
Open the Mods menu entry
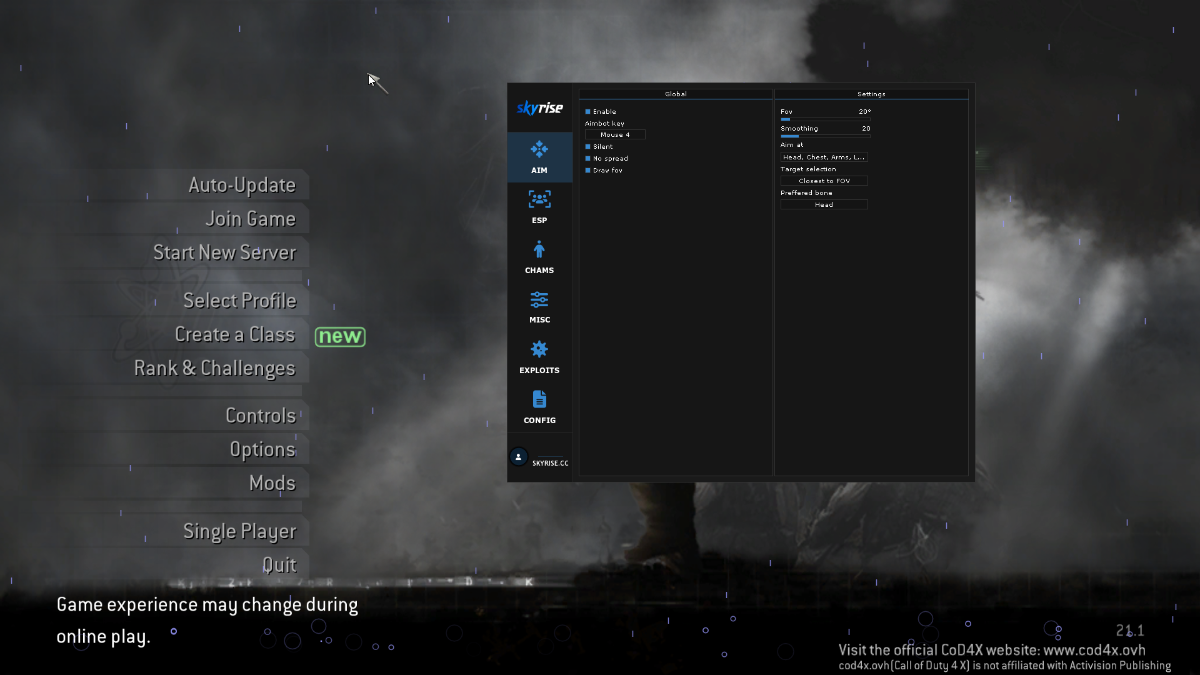273,484
